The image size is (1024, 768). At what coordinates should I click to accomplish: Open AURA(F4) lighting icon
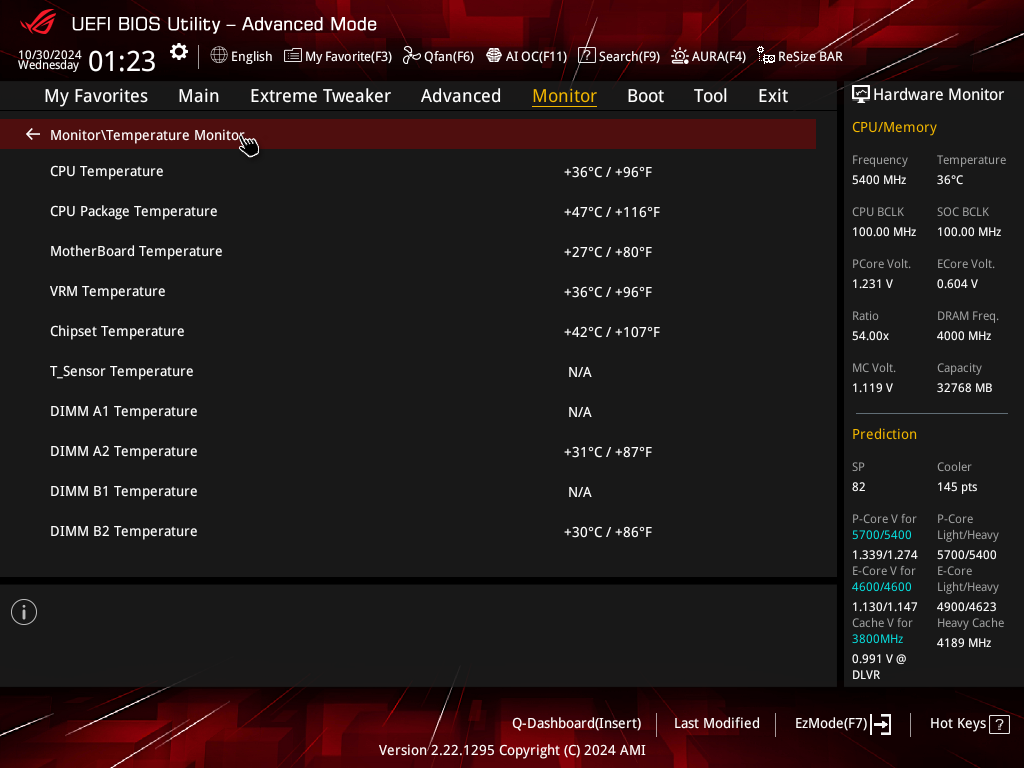coord(680,56)
